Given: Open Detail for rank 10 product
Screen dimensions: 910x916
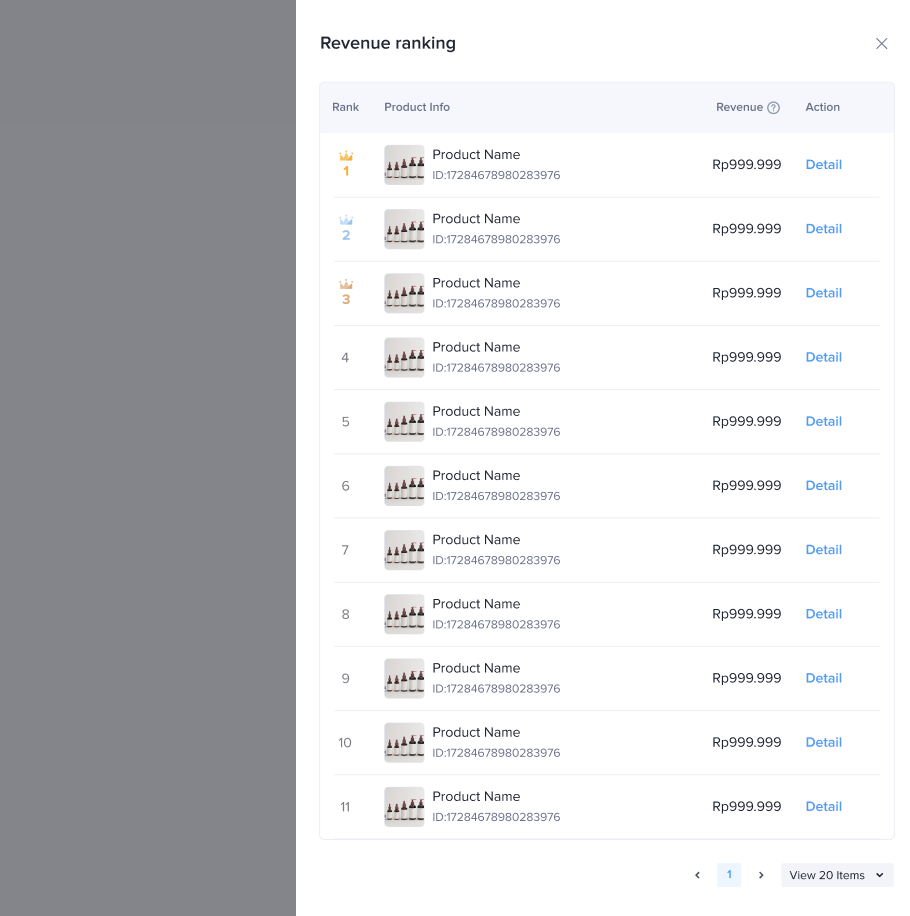Looking at the screenshot, I should coord(823,742).
